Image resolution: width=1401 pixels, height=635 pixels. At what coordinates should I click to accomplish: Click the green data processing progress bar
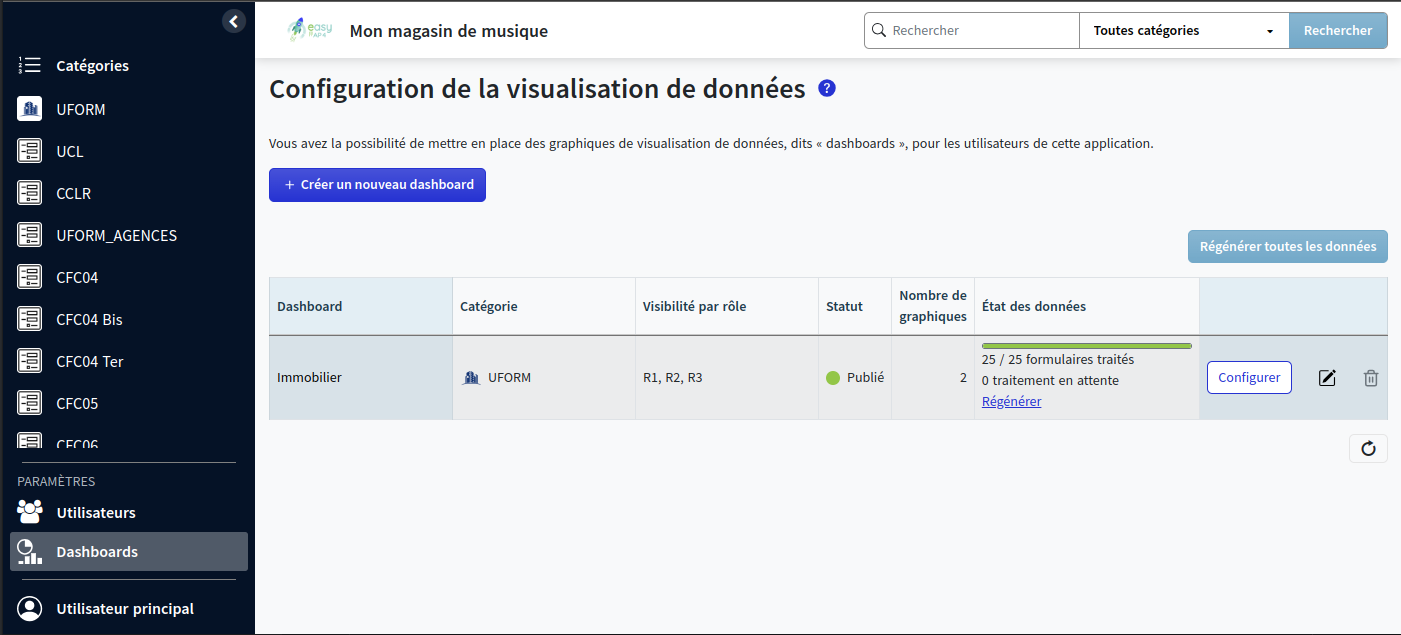[1085, 344]
